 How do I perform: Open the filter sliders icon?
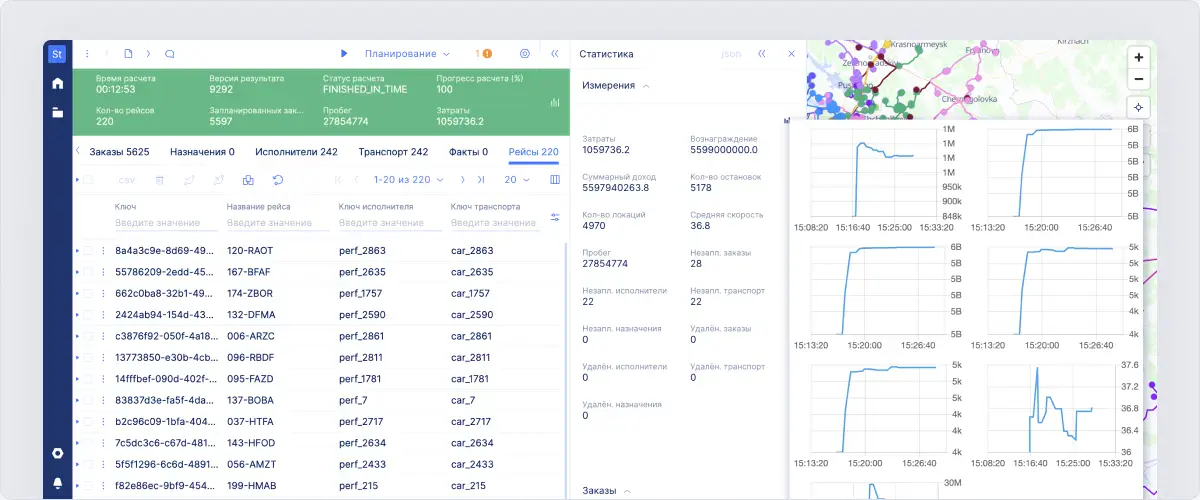click(555, 216)
